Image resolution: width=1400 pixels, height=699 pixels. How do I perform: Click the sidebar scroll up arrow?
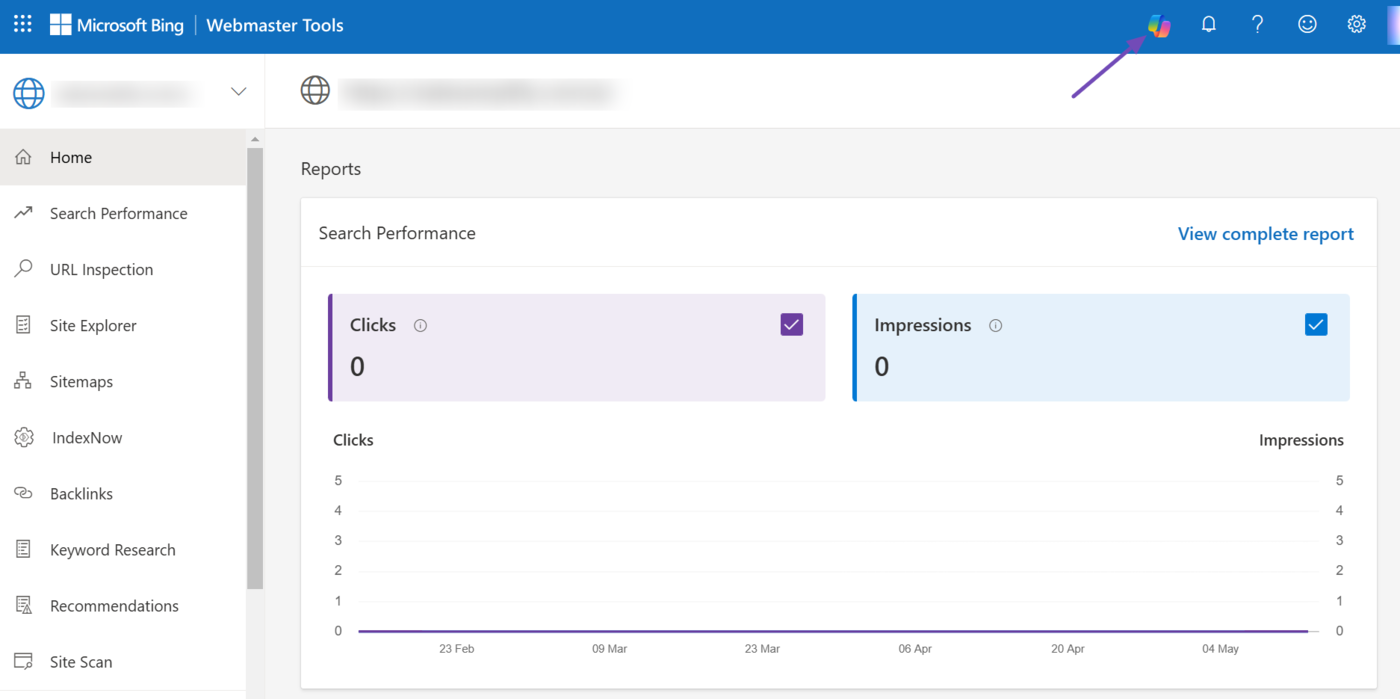pos(255,140)
